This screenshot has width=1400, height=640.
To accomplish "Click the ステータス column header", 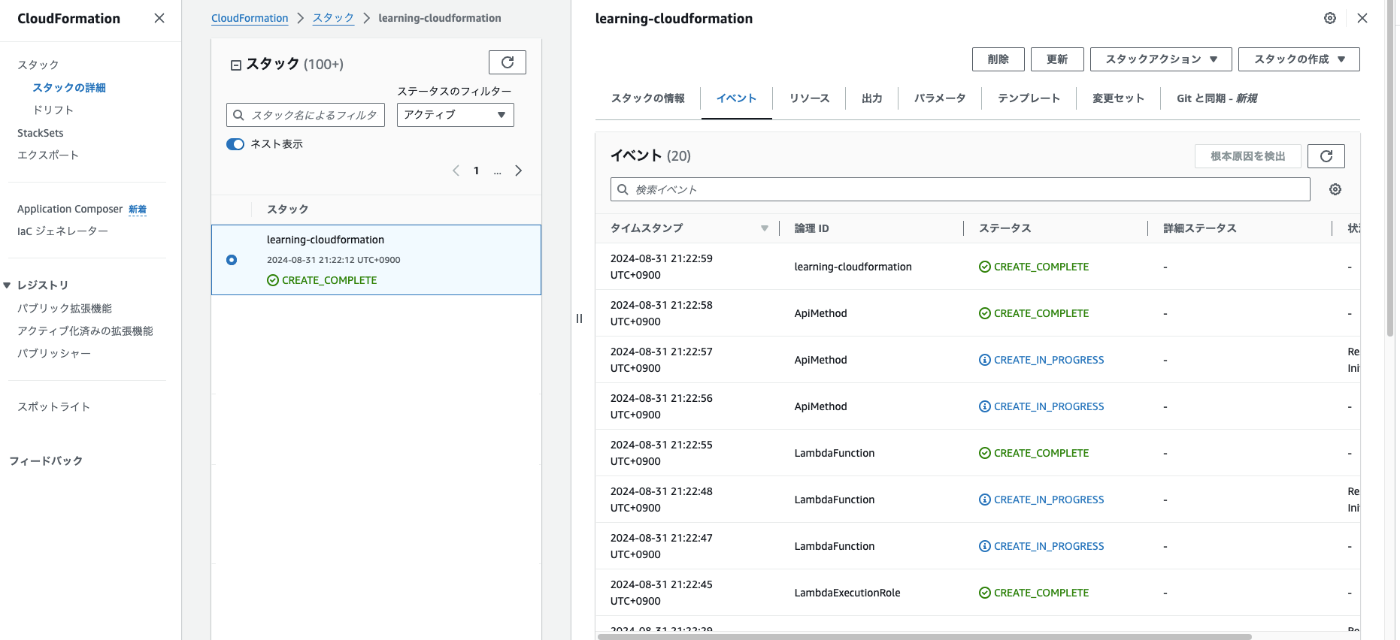I will (x=1005, y=229).
